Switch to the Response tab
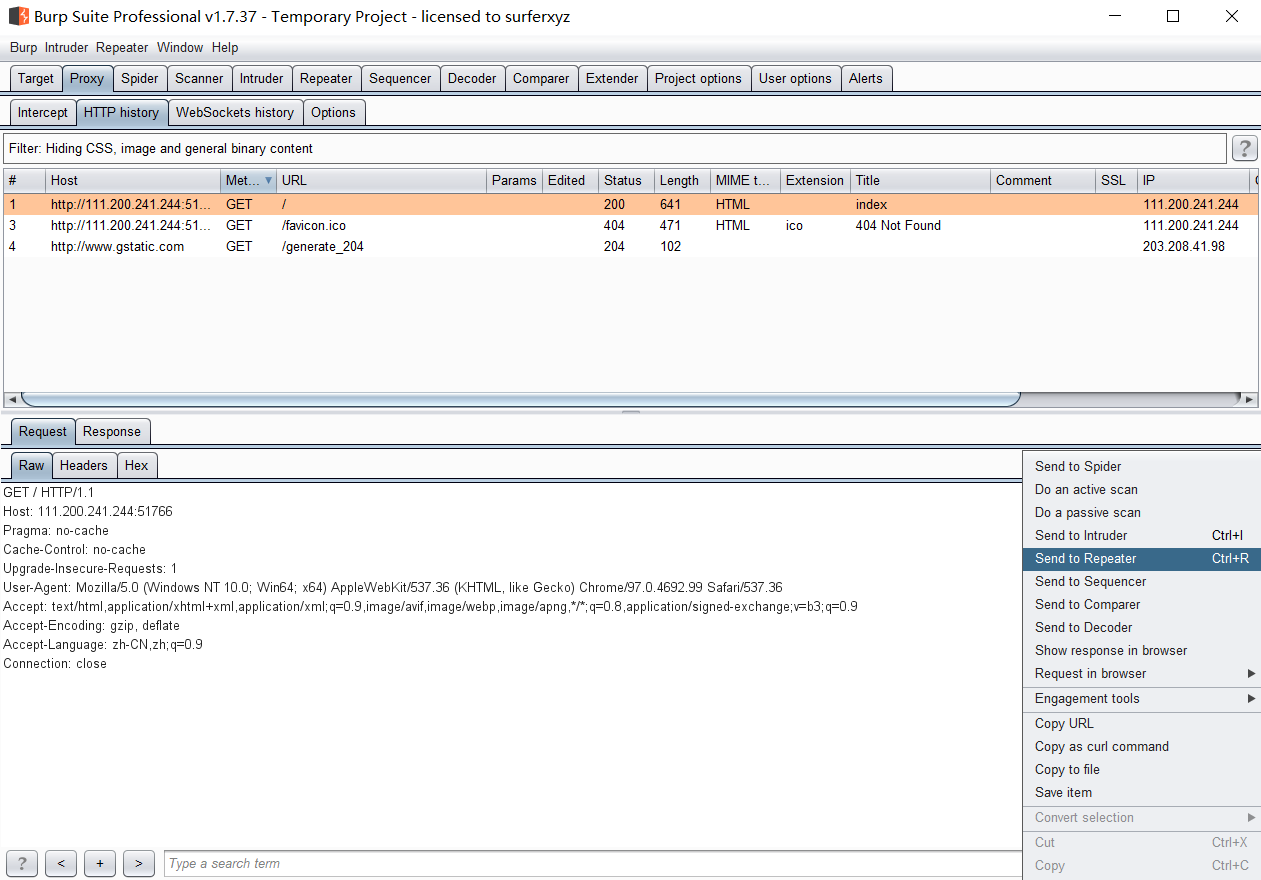This screenshot has height=880, width=1261. (112, 432)
